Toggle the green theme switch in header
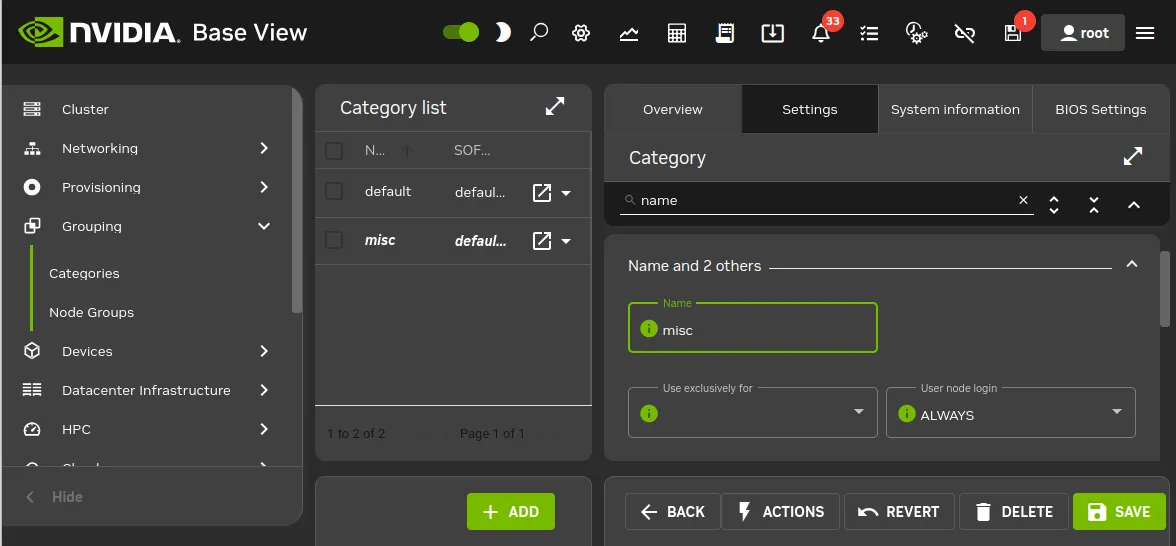This screenshot has width=1176, height=546. click(x=460, y=32)
